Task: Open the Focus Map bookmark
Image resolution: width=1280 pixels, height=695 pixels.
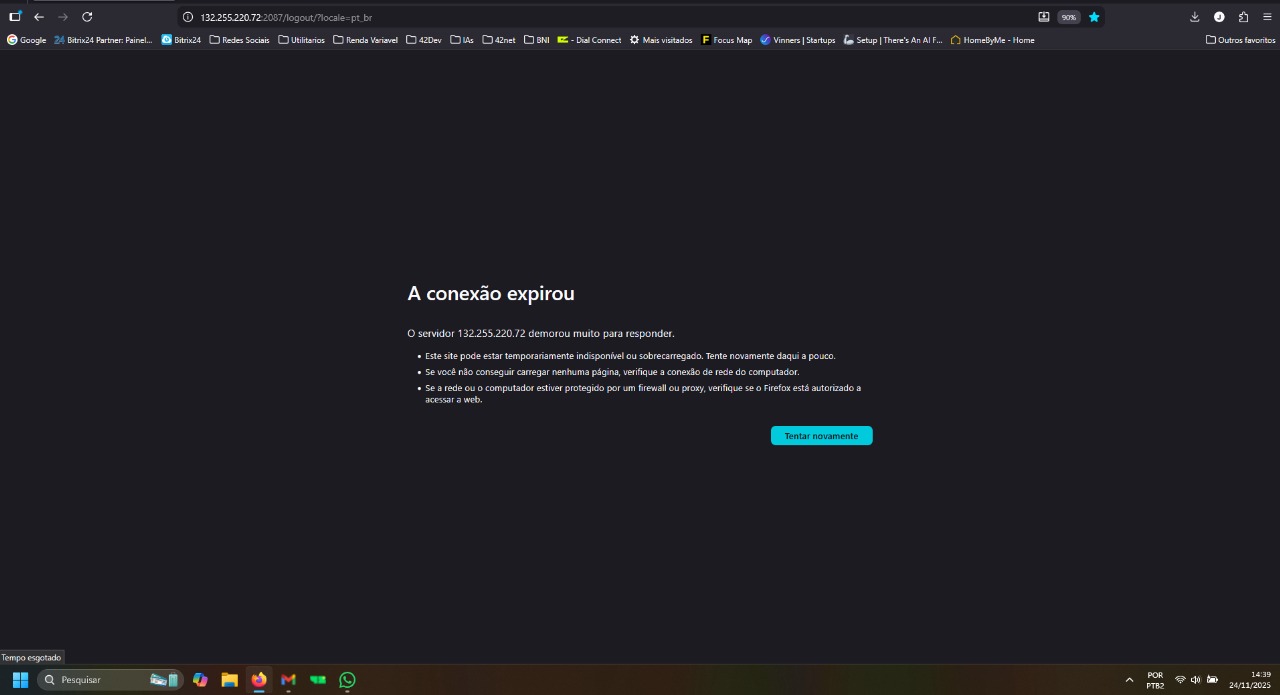Action: click(726, 40)
